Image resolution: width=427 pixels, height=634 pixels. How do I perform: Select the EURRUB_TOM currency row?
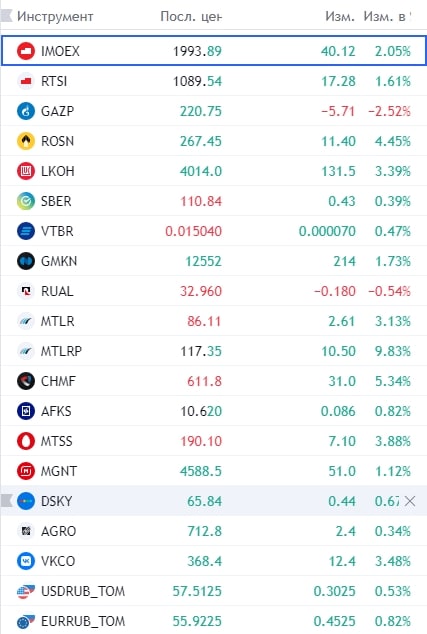tap(214, 621)
